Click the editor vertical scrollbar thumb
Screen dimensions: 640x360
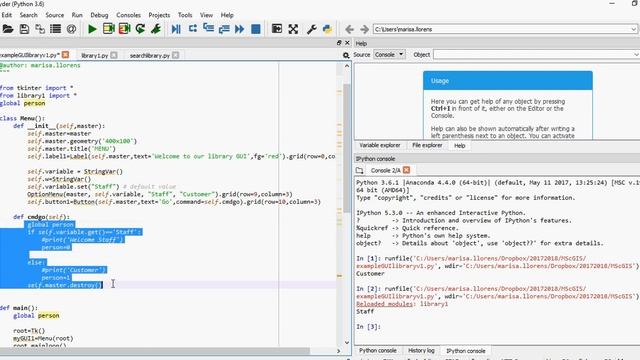click(x=347, y=148)
